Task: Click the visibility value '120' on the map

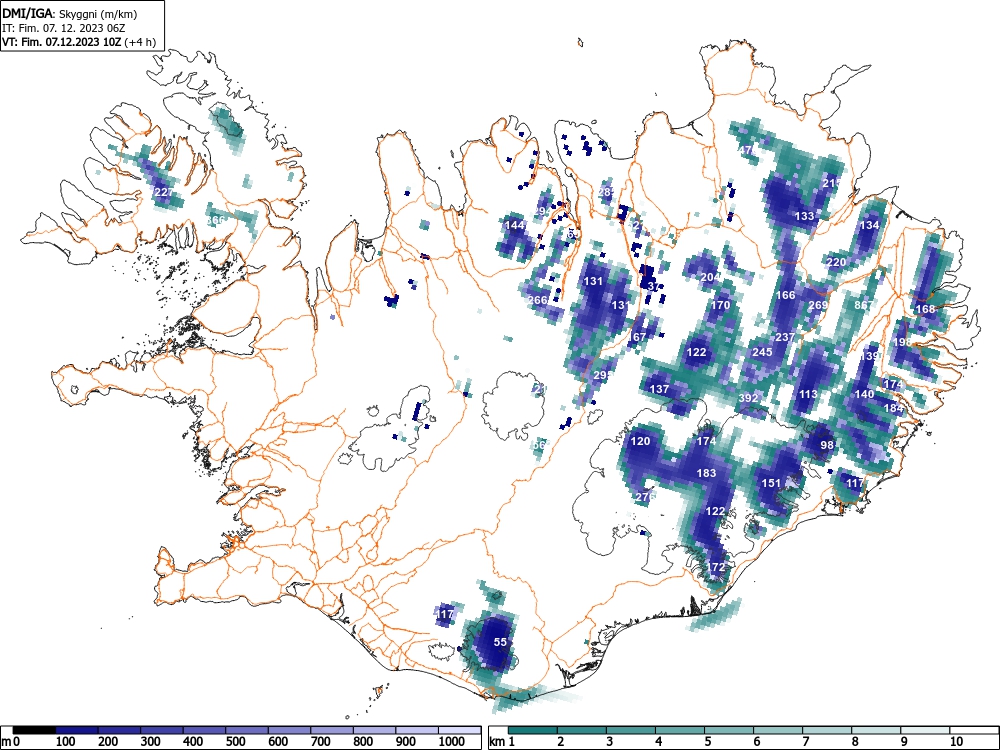Action: coord(640,441)
